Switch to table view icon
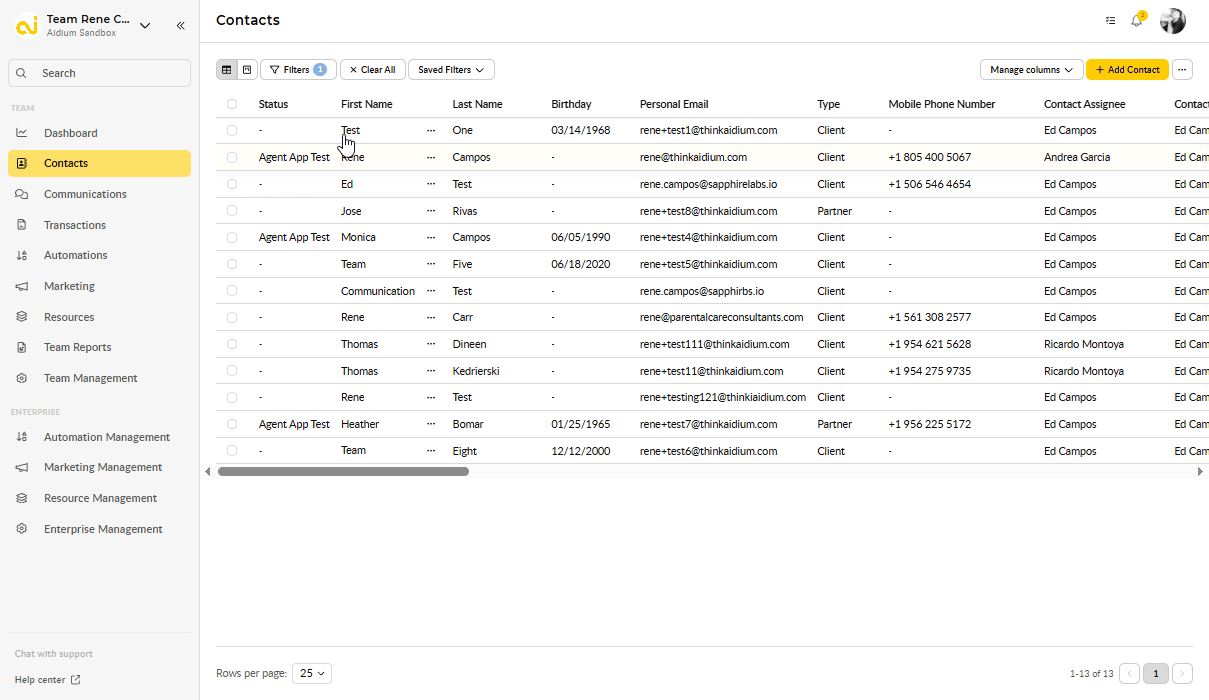1209x700 pixels. click(x=227, y=70)
